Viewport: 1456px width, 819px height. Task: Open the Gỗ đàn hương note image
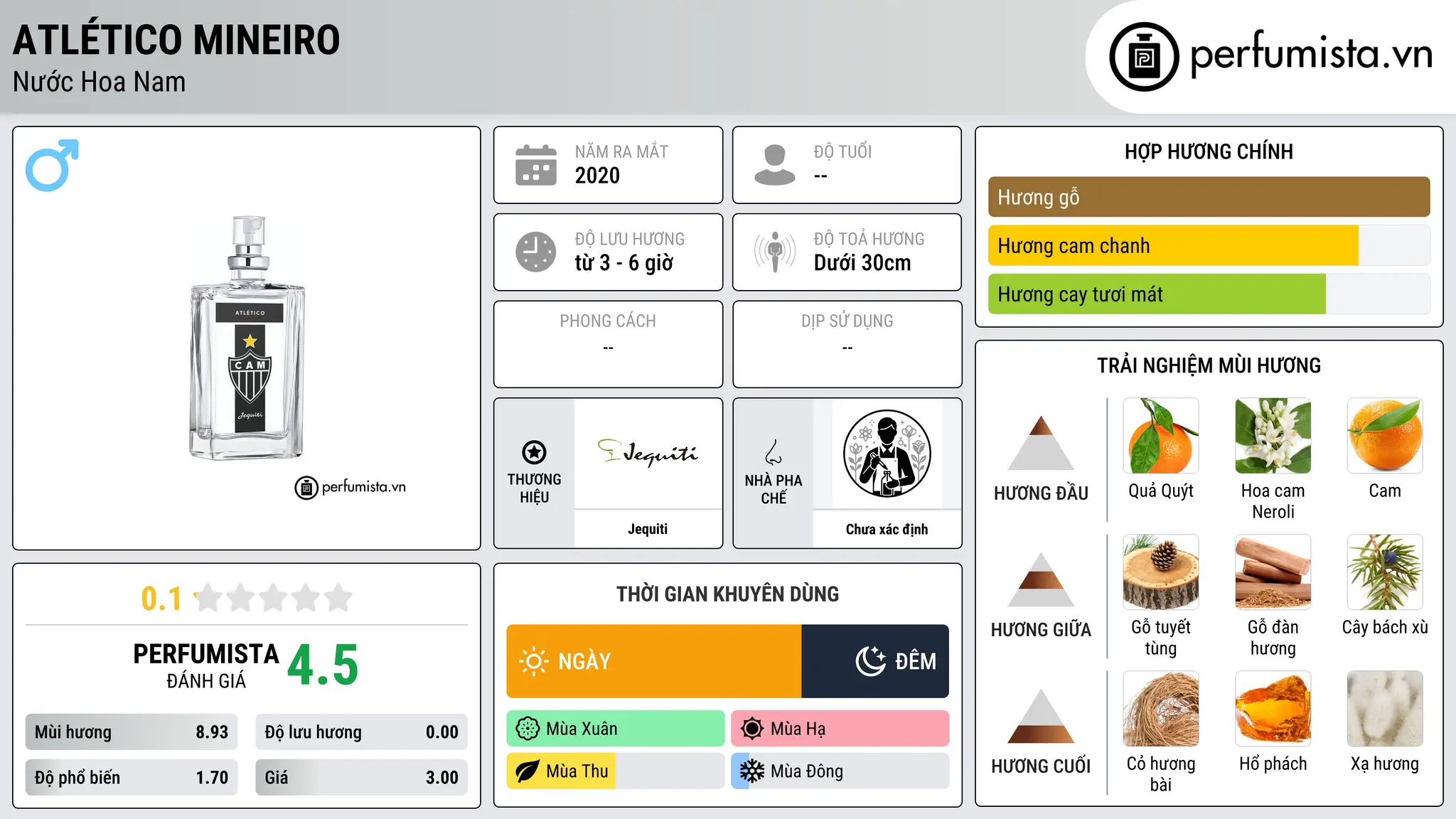(x=1273, y=572)
